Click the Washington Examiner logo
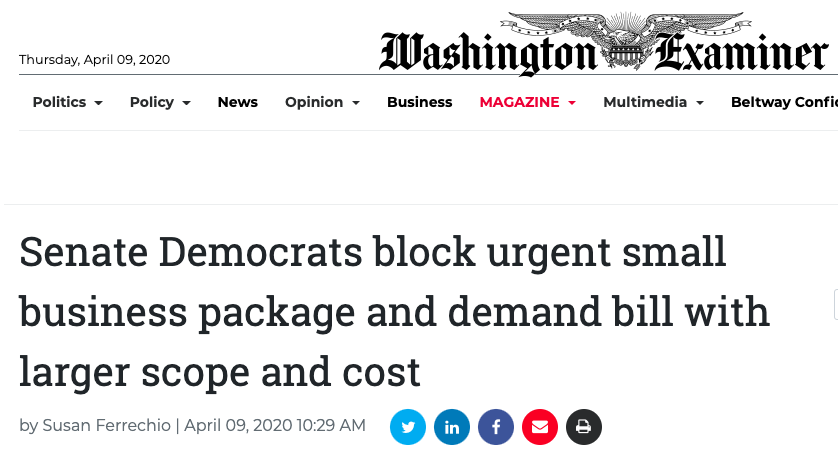Viewport: 838px width, 463px height. (604, 44)
